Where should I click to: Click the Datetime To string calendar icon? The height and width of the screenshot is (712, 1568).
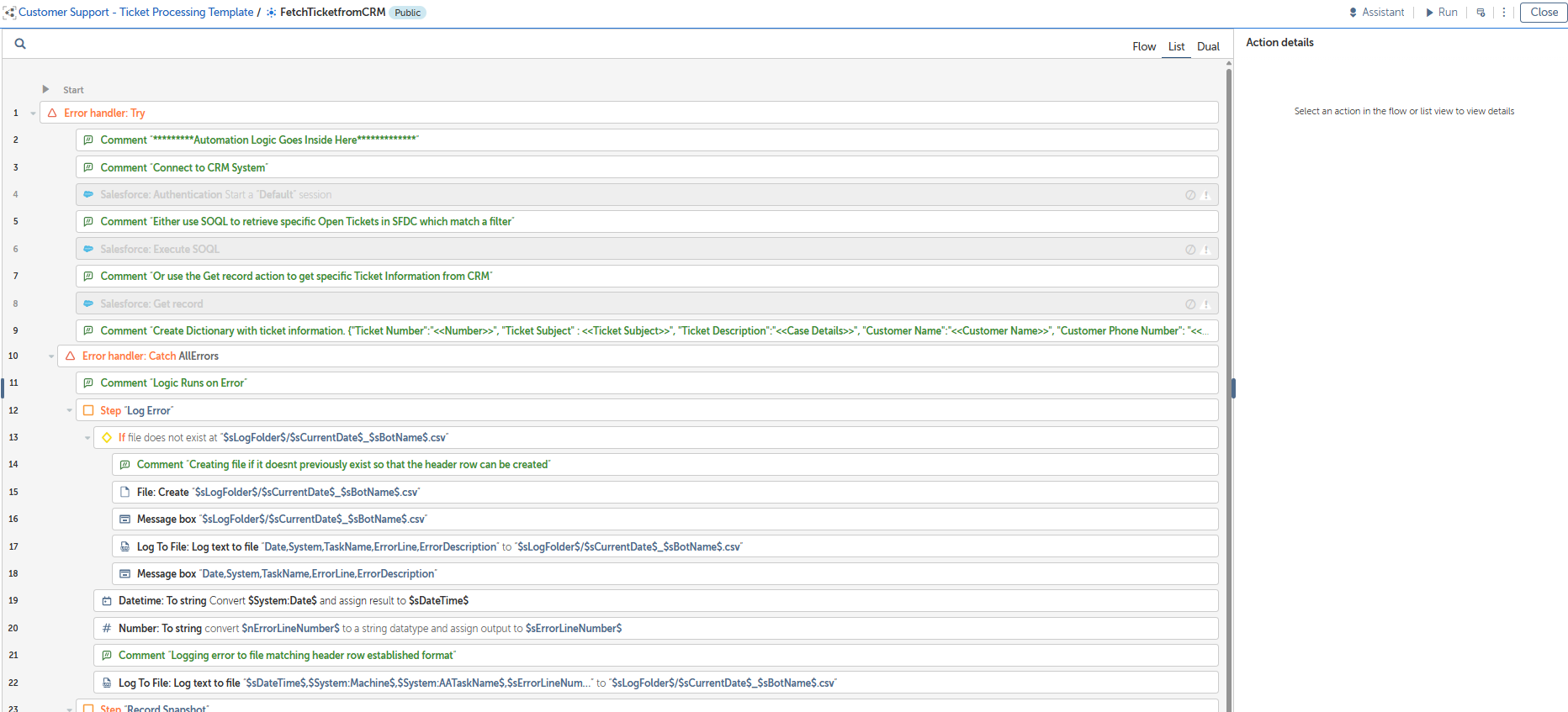pos(107,601)
